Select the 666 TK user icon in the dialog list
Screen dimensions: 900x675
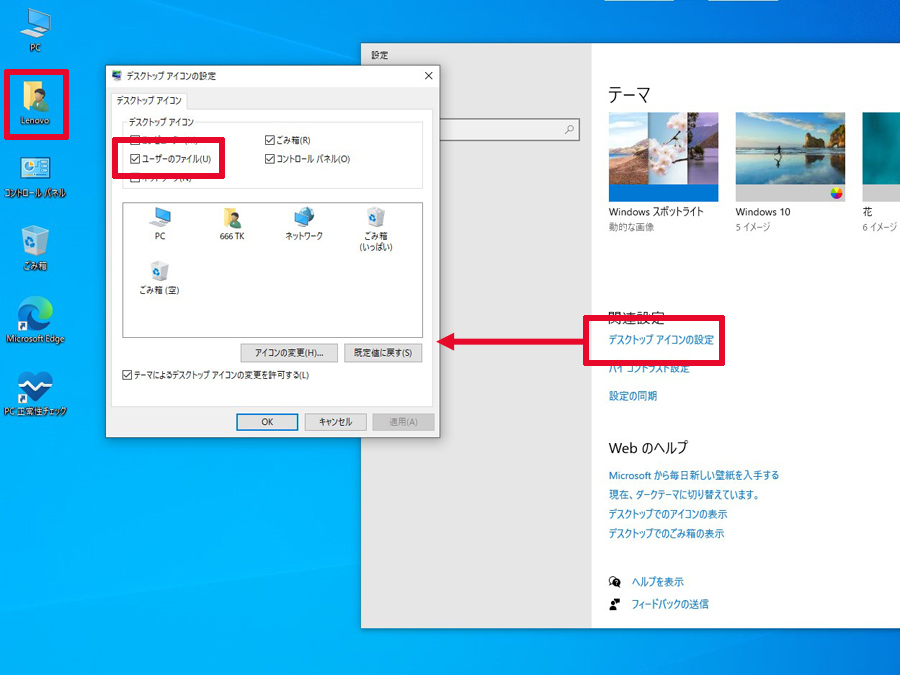point(232,224)
